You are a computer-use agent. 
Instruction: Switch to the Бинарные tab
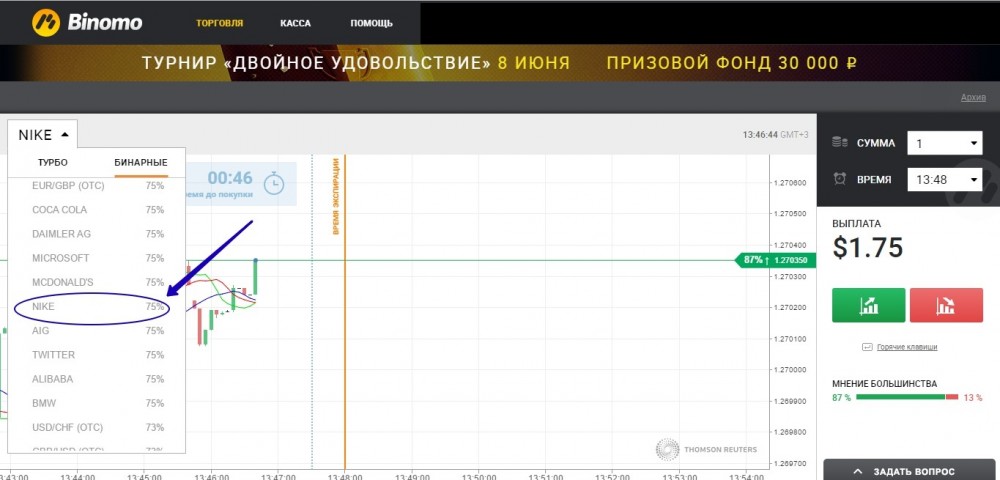(x=141, y=163)
